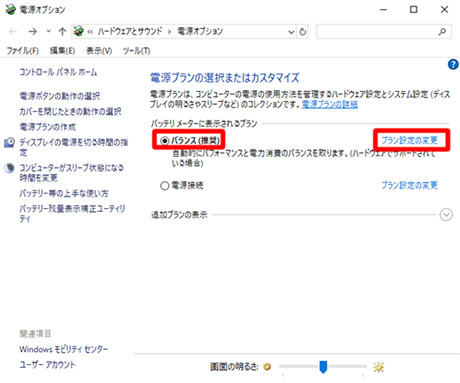Change plan settings for 電源接続 plan
Image resolution: width=460 pixels, height=383 pixels.
[410, 185]
